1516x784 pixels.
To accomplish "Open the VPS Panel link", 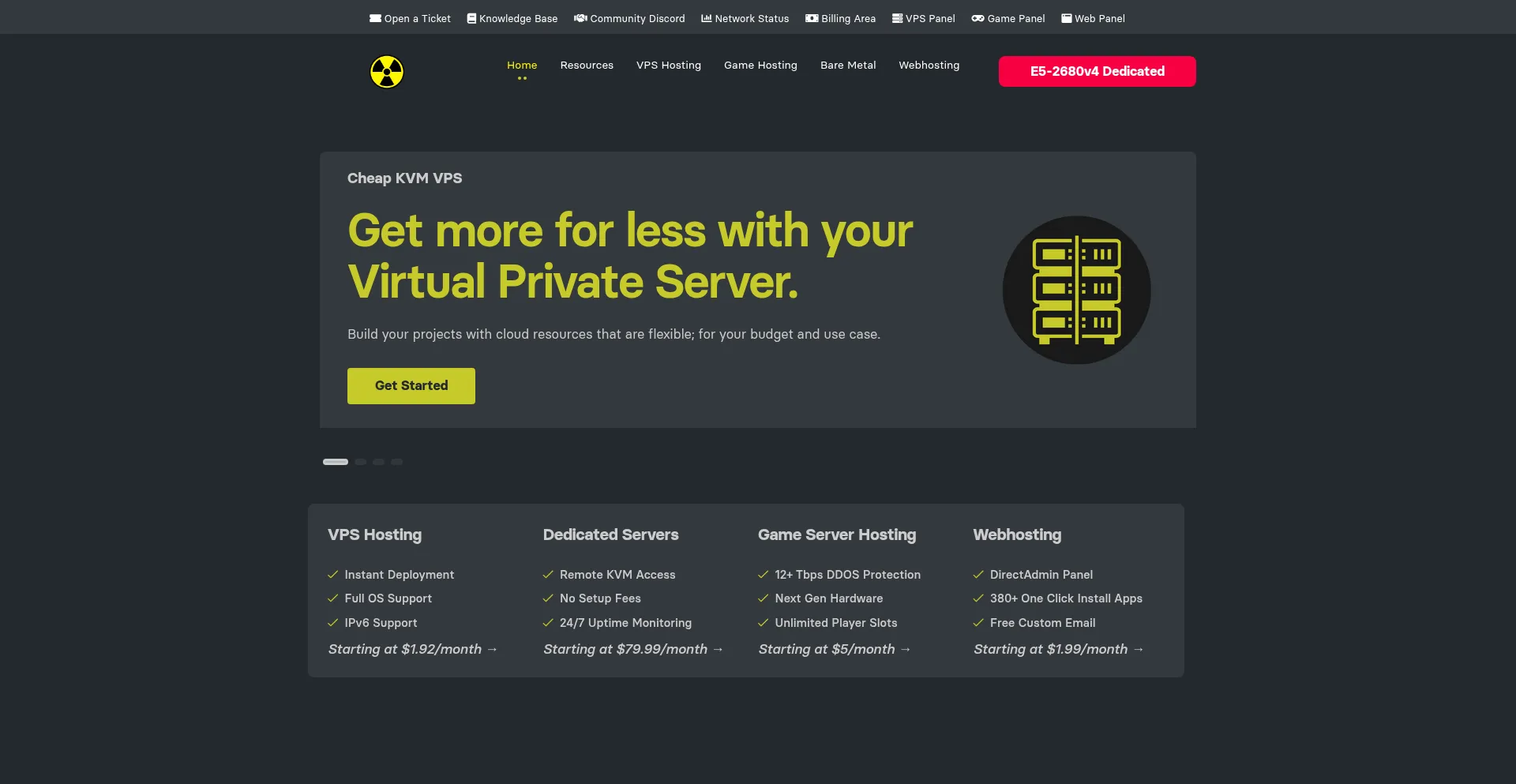I will (x=923, y=18).
